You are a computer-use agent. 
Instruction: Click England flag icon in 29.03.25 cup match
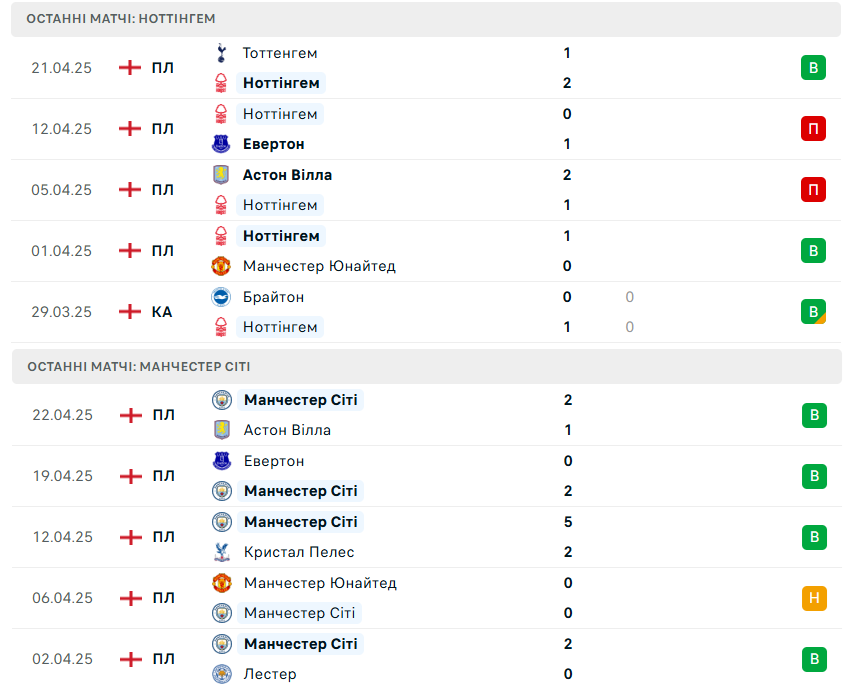(130, 312)
